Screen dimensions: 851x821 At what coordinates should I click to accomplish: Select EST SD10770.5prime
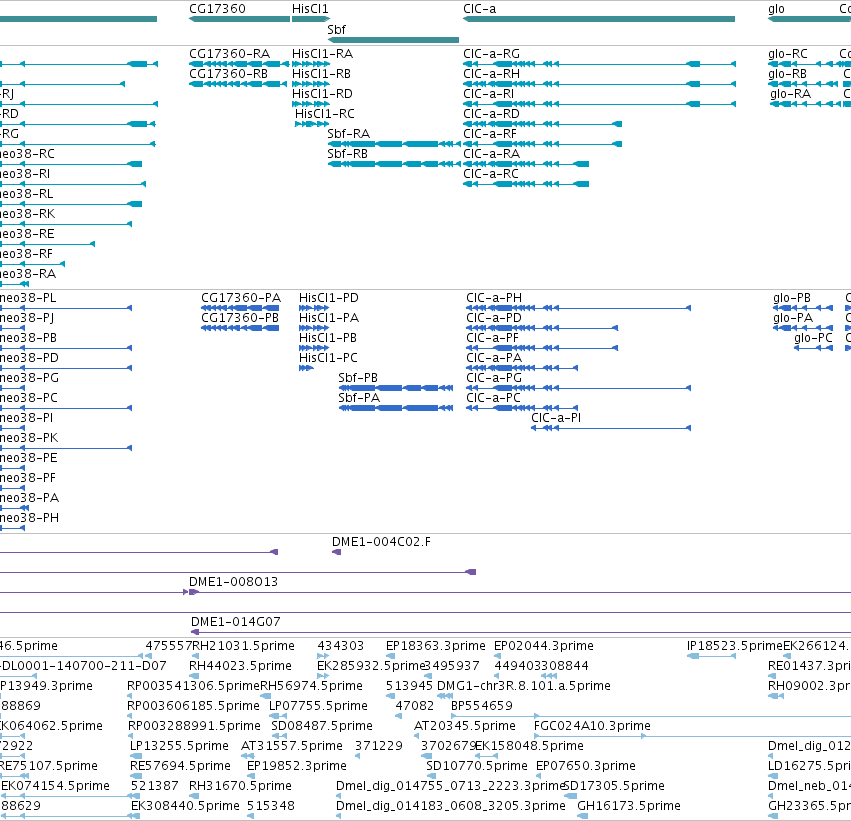(430, 777)
